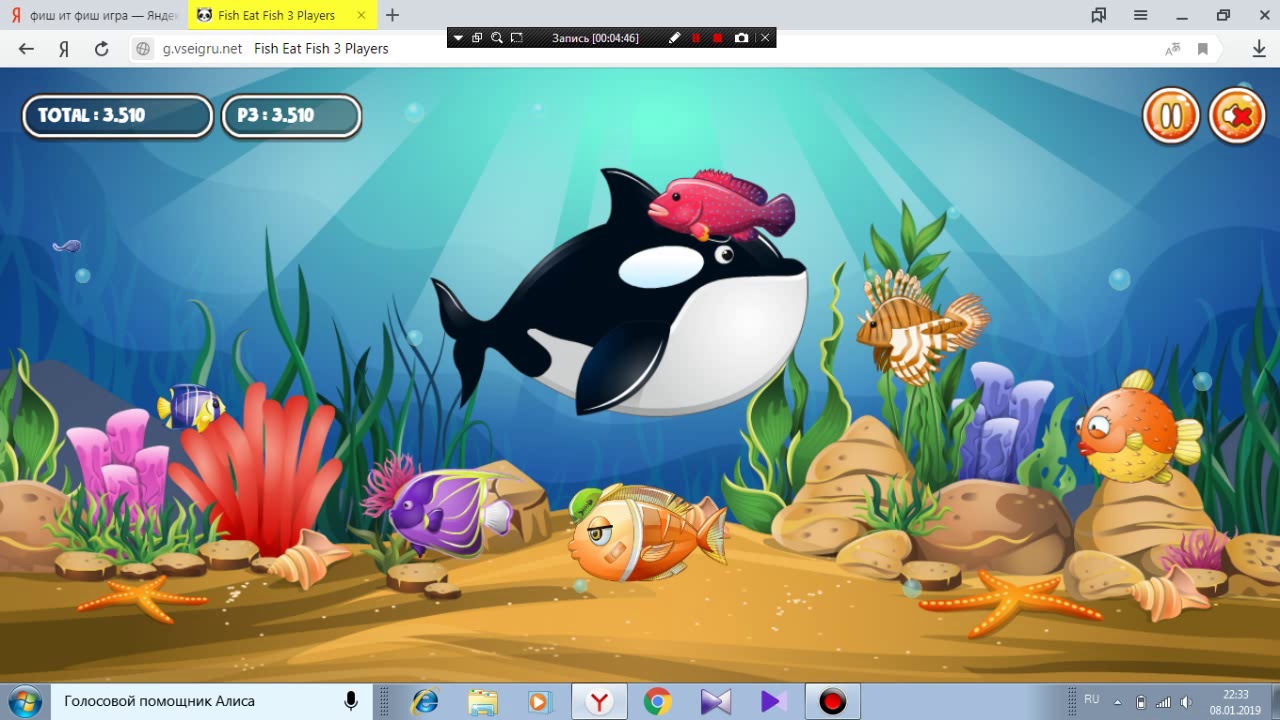The image size is (1280, 720).
Task: Close the game with the red X button
Action: pos(1237,116)
